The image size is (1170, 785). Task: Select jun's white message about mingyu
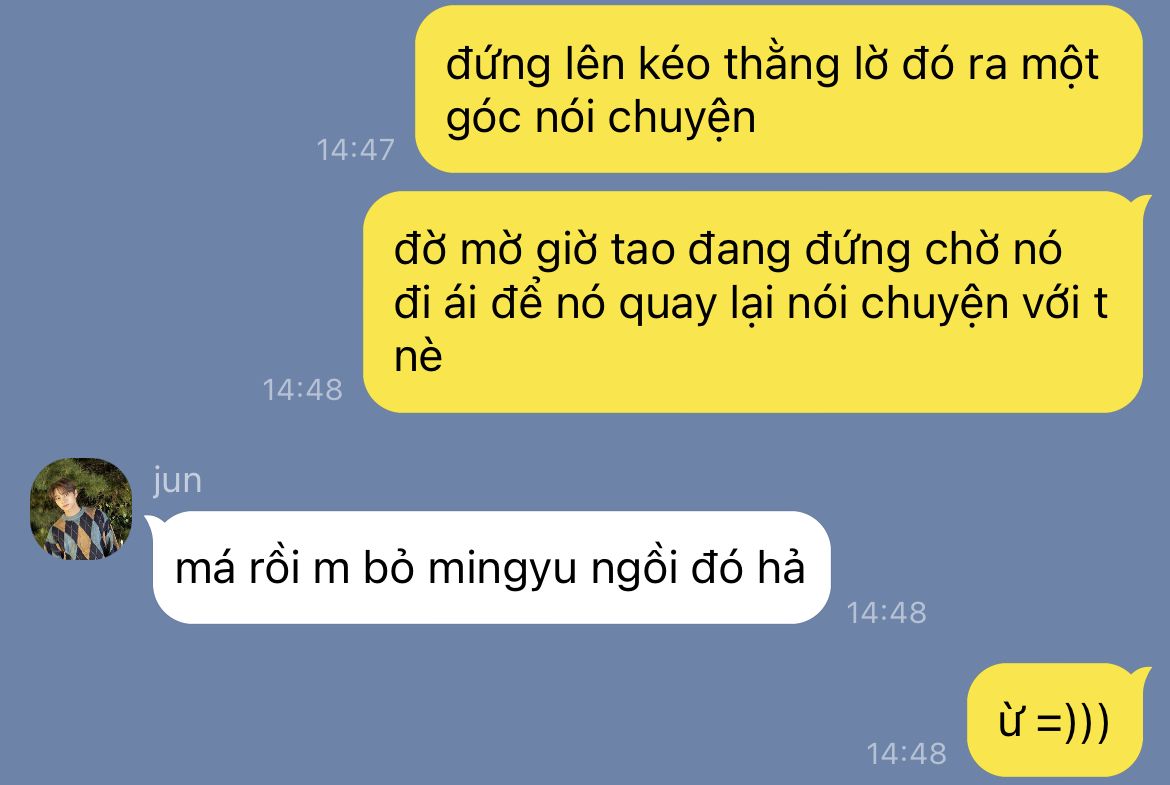tap(491, 567)
